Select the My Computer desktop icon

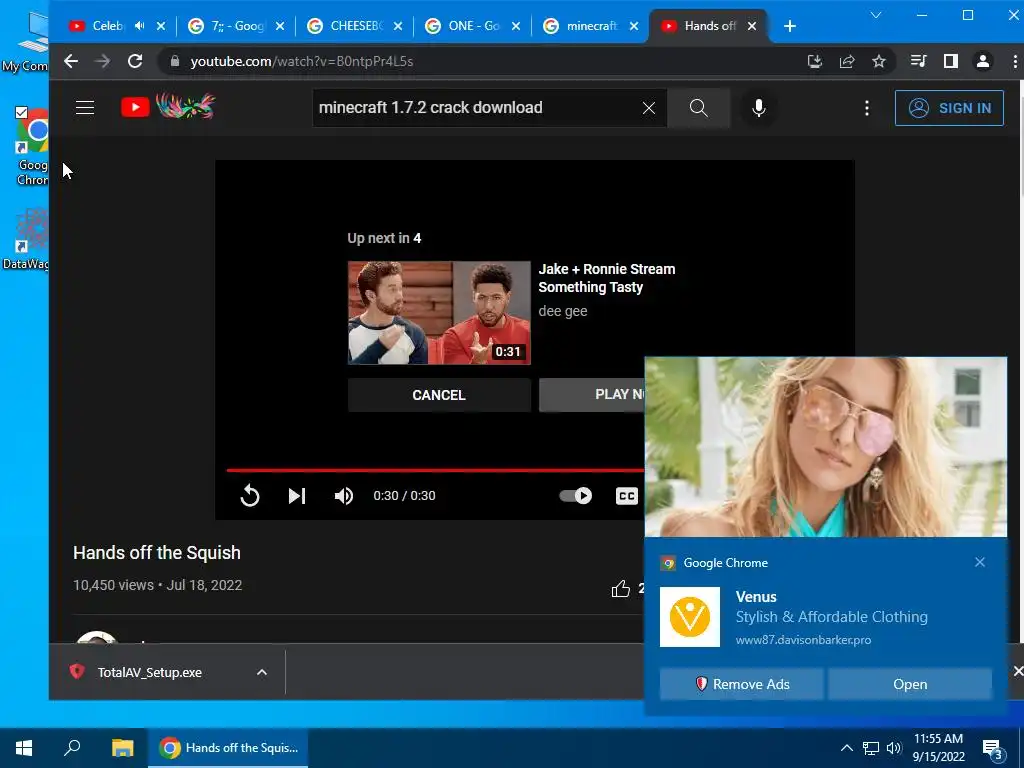click(26, 40)
